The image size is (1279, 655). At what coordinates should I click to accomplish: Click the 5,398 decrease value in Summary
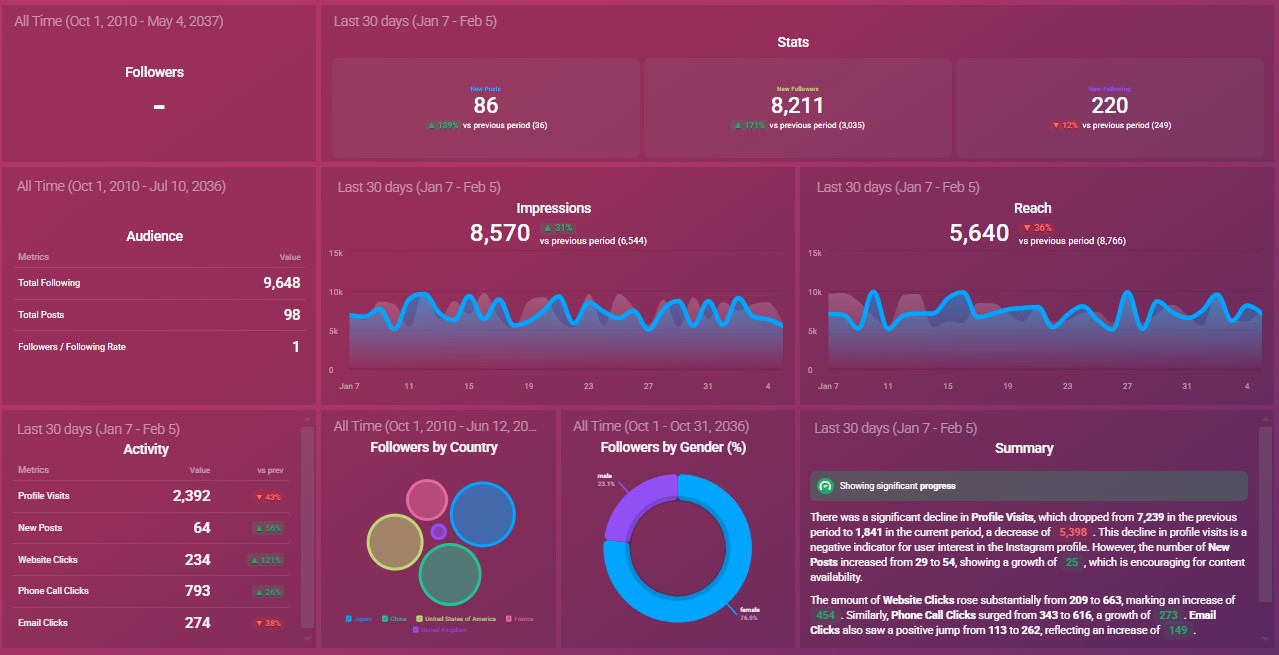point(1072,532)
